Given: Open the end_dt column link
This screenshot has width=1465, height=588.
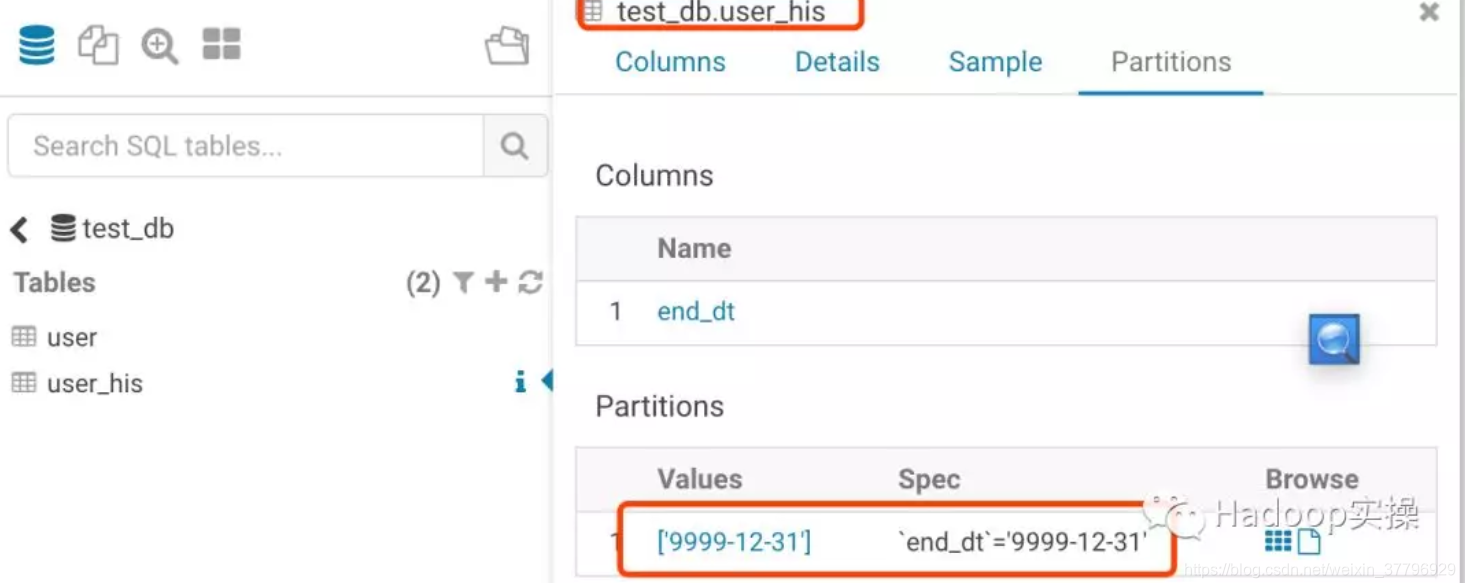Looking at the screenshot, I should click(x=696, y=311).
